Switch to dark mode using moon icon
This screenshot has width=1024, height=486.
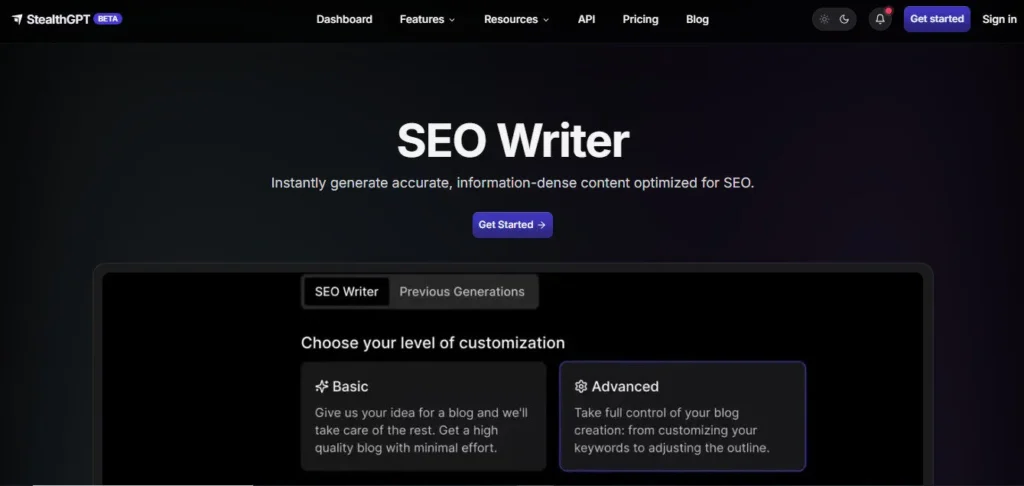845,19
